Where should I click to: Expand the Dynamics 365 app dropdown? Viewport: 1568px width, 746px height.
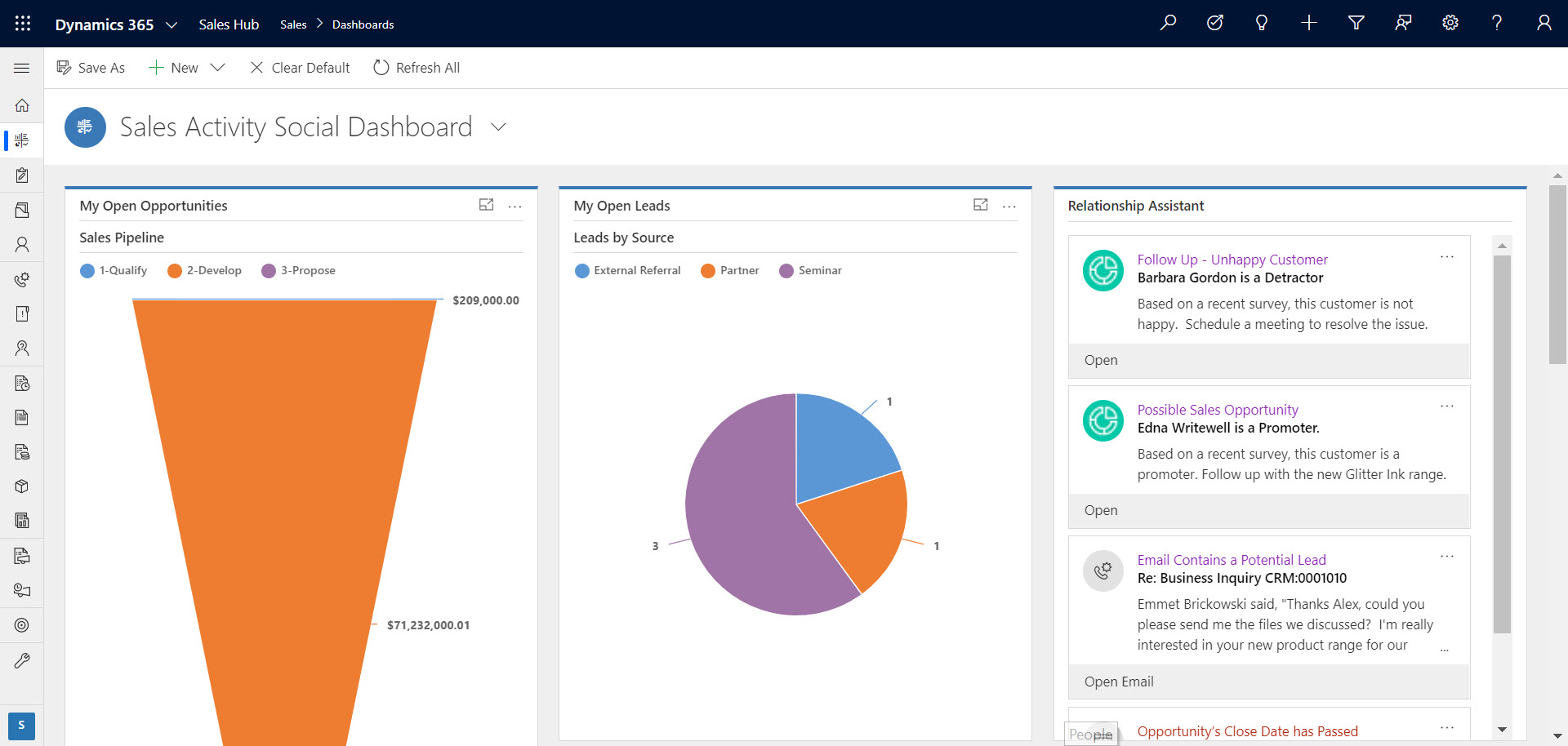tap(171, 24)
